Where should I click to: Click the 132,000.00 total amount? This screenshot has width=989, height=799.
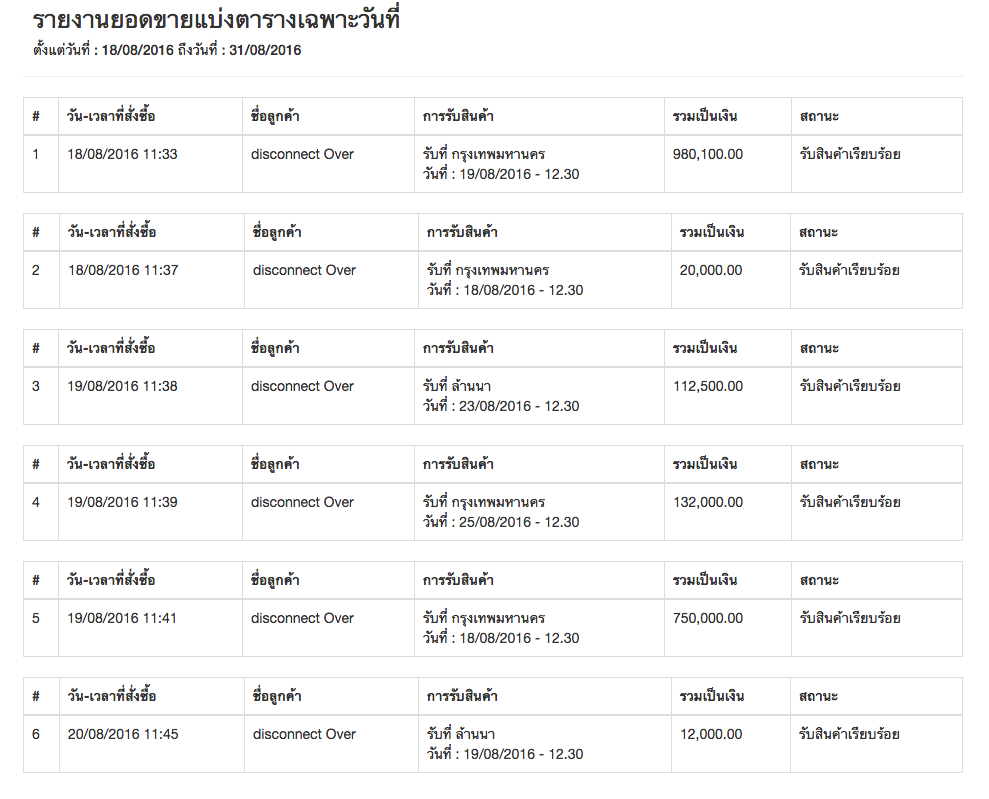tap(708, 502)
